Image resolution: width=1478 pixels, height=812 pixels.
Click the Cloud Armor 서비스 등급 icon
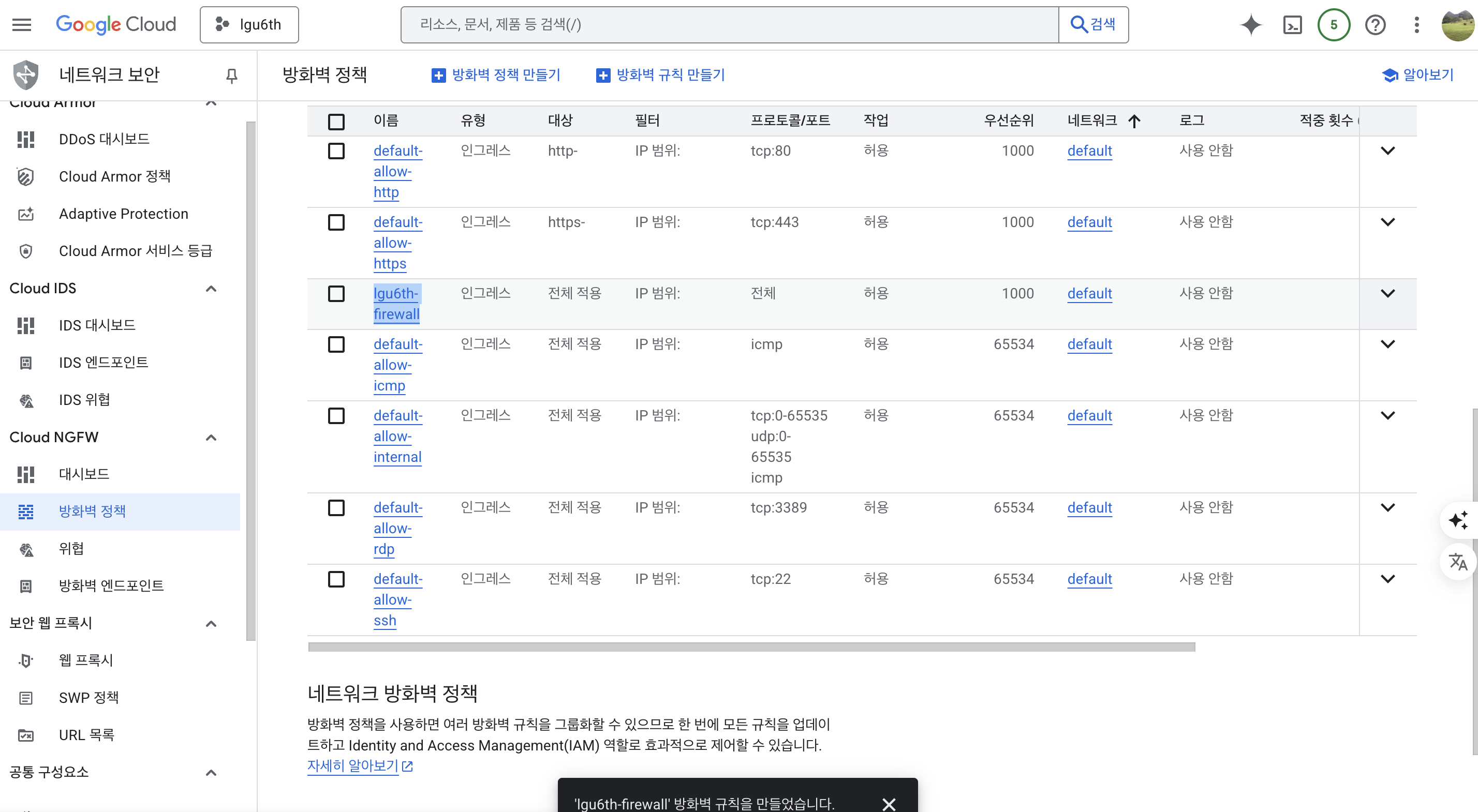(x=26, y=251)
